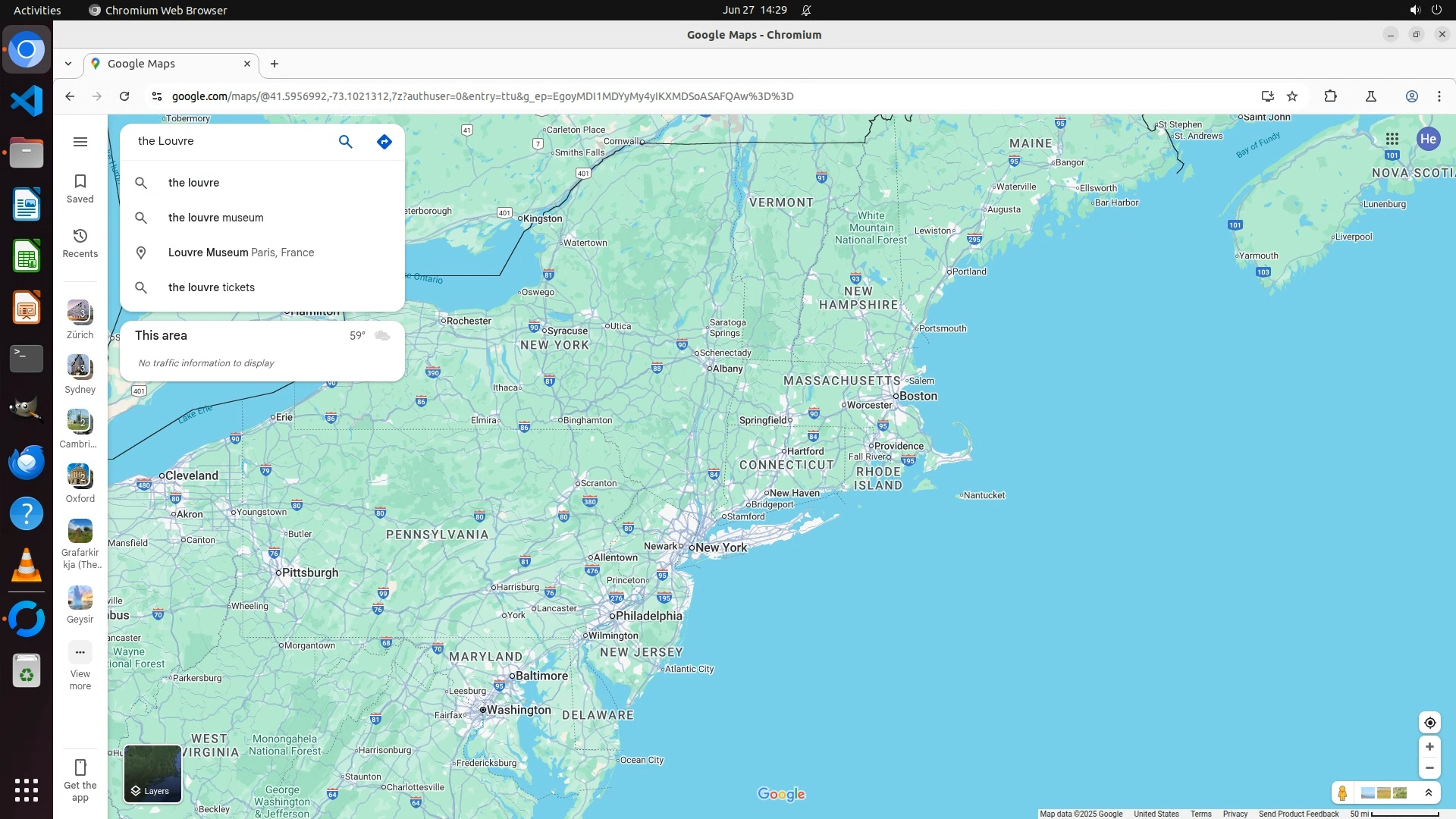The width and height of the screenshot is (1456, 819).
Task: Select Louvre Museum Paris, France suggestion
Action: 241,253
